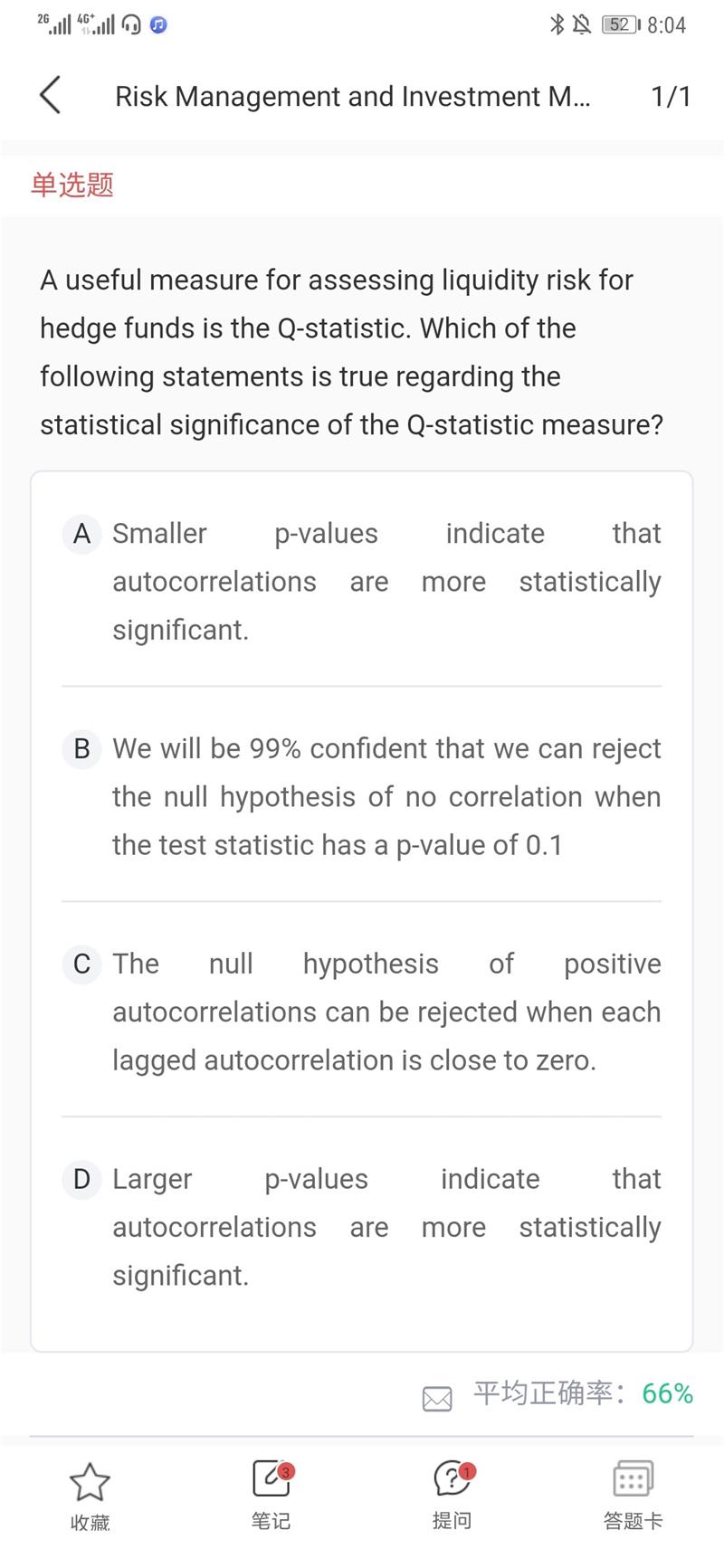Tap the 答题卡 label
Image resolution: width=724 pixels, height=1568 pixels.
pos(633,1521)
